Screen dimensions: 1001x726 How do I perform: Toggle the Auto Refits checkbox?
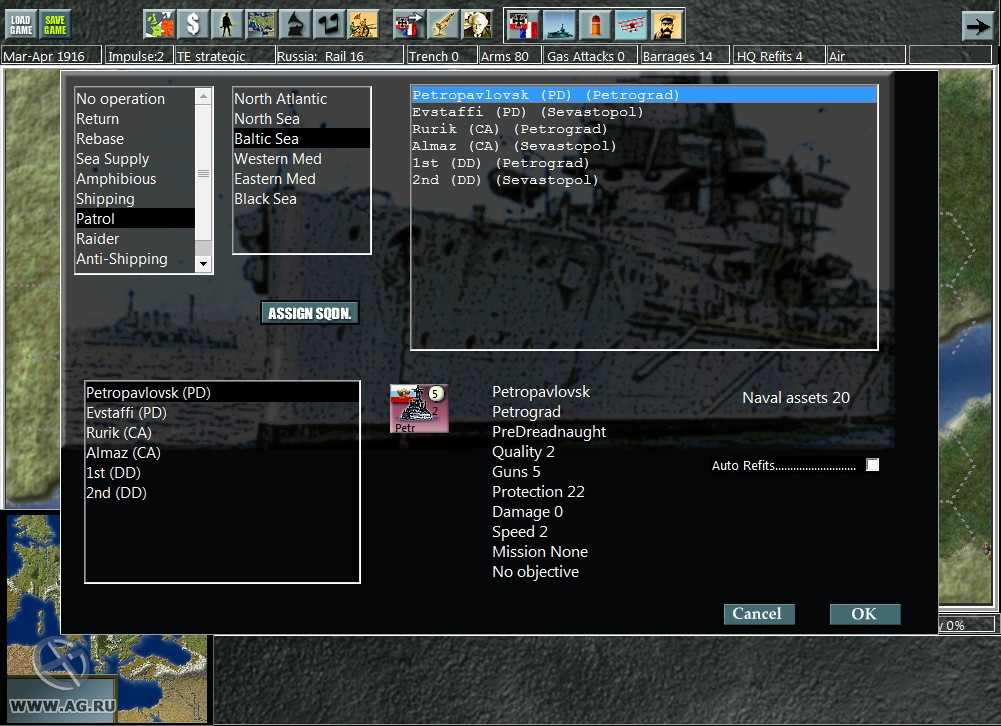pyautogui.click(x=873, y=465)
